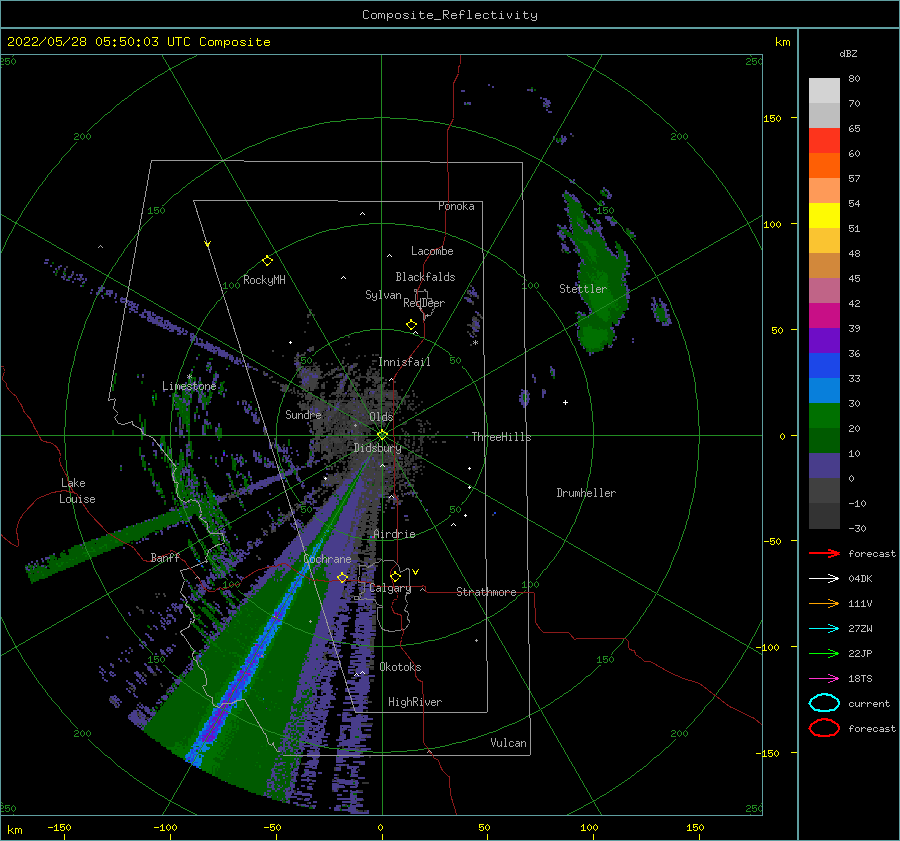The width and height of the screenshot is (900, 841).
Task: Select the light blue 30–33 dBZ swatch
Action: 824,390
